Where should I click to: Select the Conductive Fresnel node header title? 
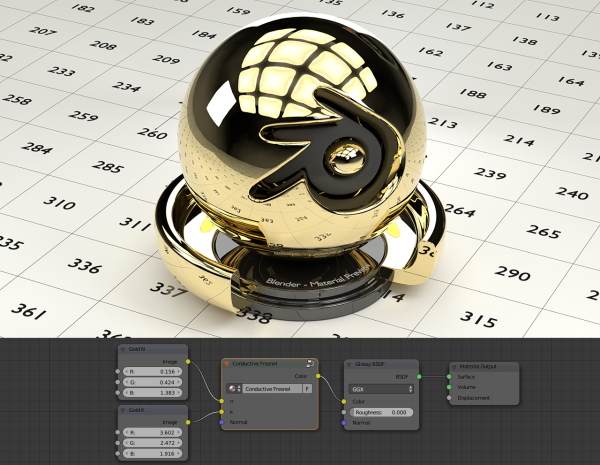pyautogui.click(x=255, y=364)
